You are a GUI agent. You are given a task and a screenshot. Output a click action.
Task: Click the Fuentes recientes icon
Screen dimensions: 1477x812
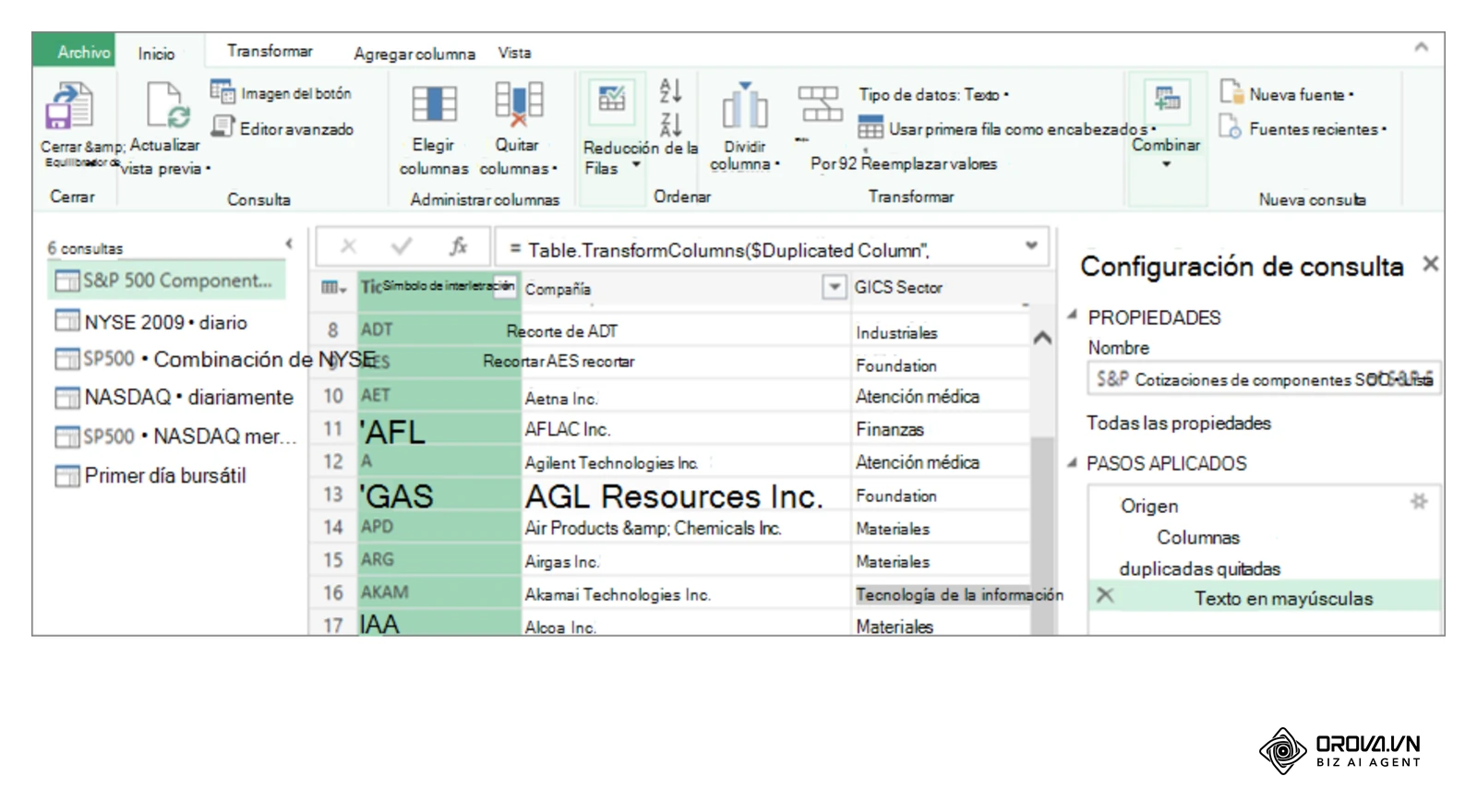1230,126
